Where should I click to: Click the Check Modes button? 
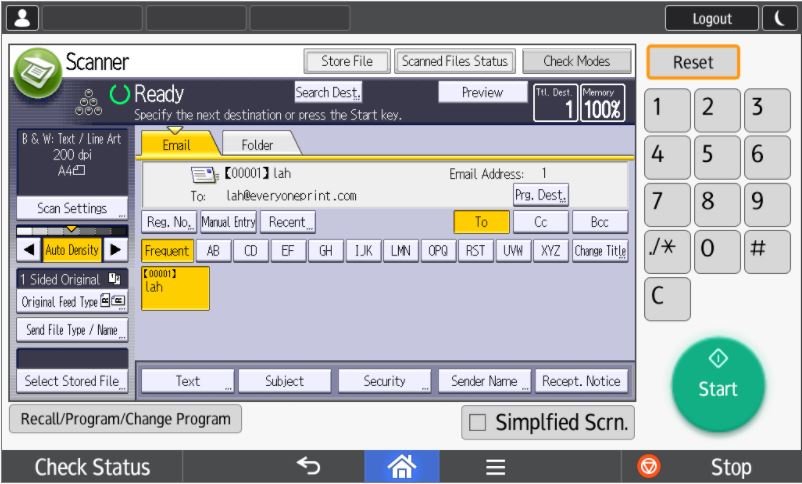click(x=577, y=61)
